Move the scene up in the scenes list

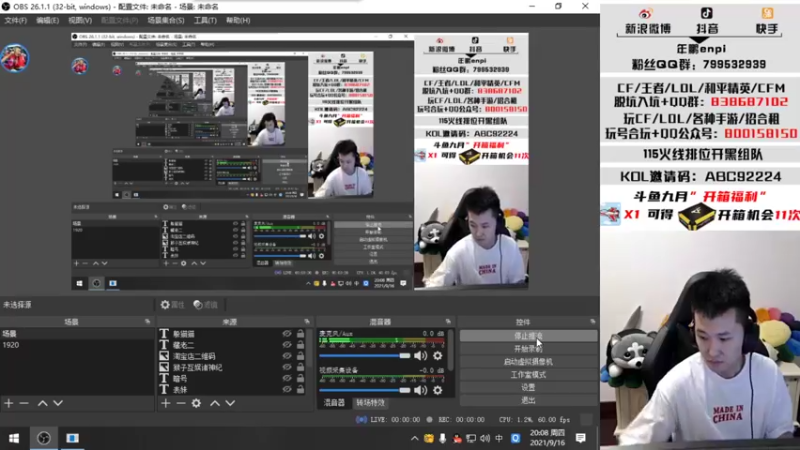click(x=42, y=403)
